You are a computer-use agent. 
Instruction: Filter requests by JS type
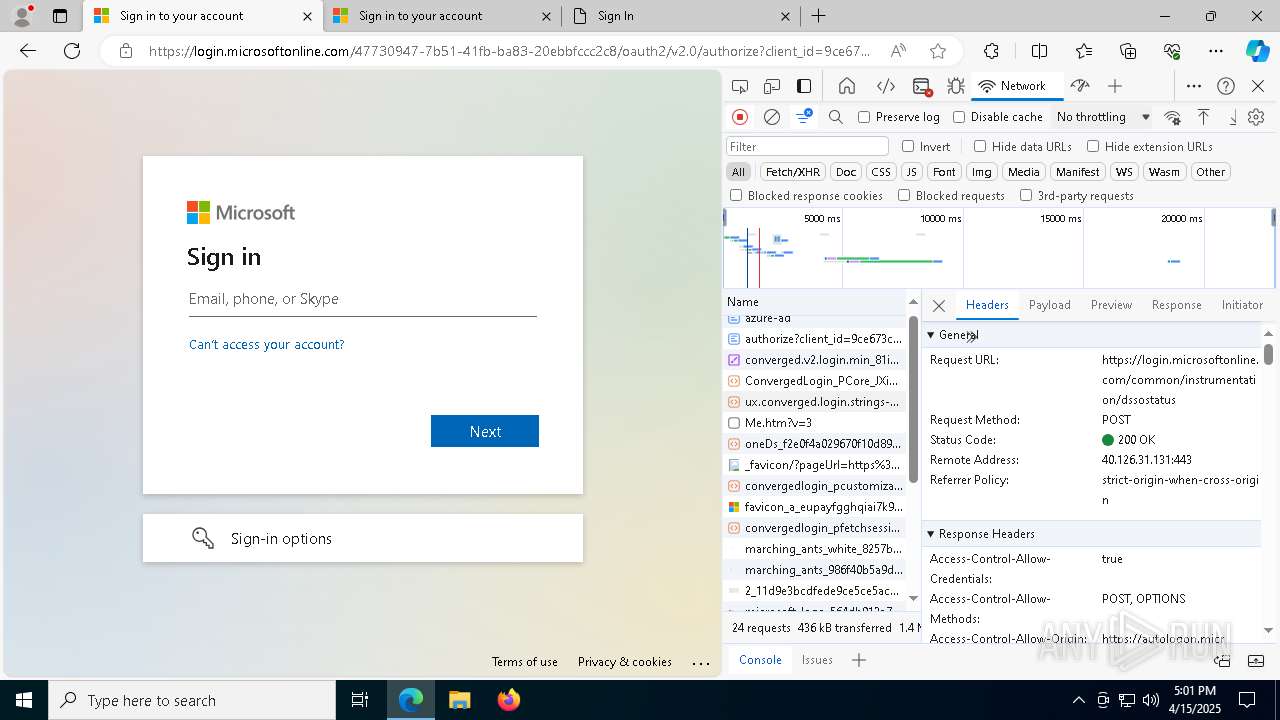pos(910,172)
